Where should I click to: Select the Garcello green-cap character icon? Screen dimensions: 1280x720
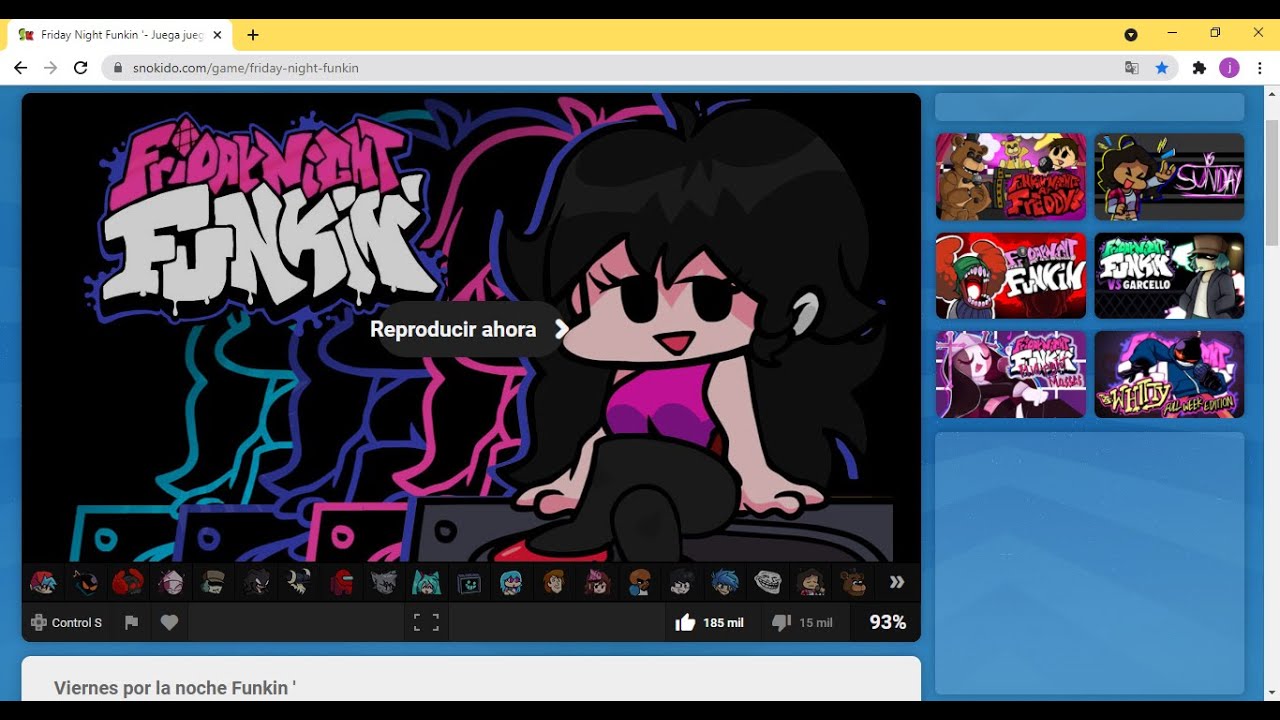point(212,582)
